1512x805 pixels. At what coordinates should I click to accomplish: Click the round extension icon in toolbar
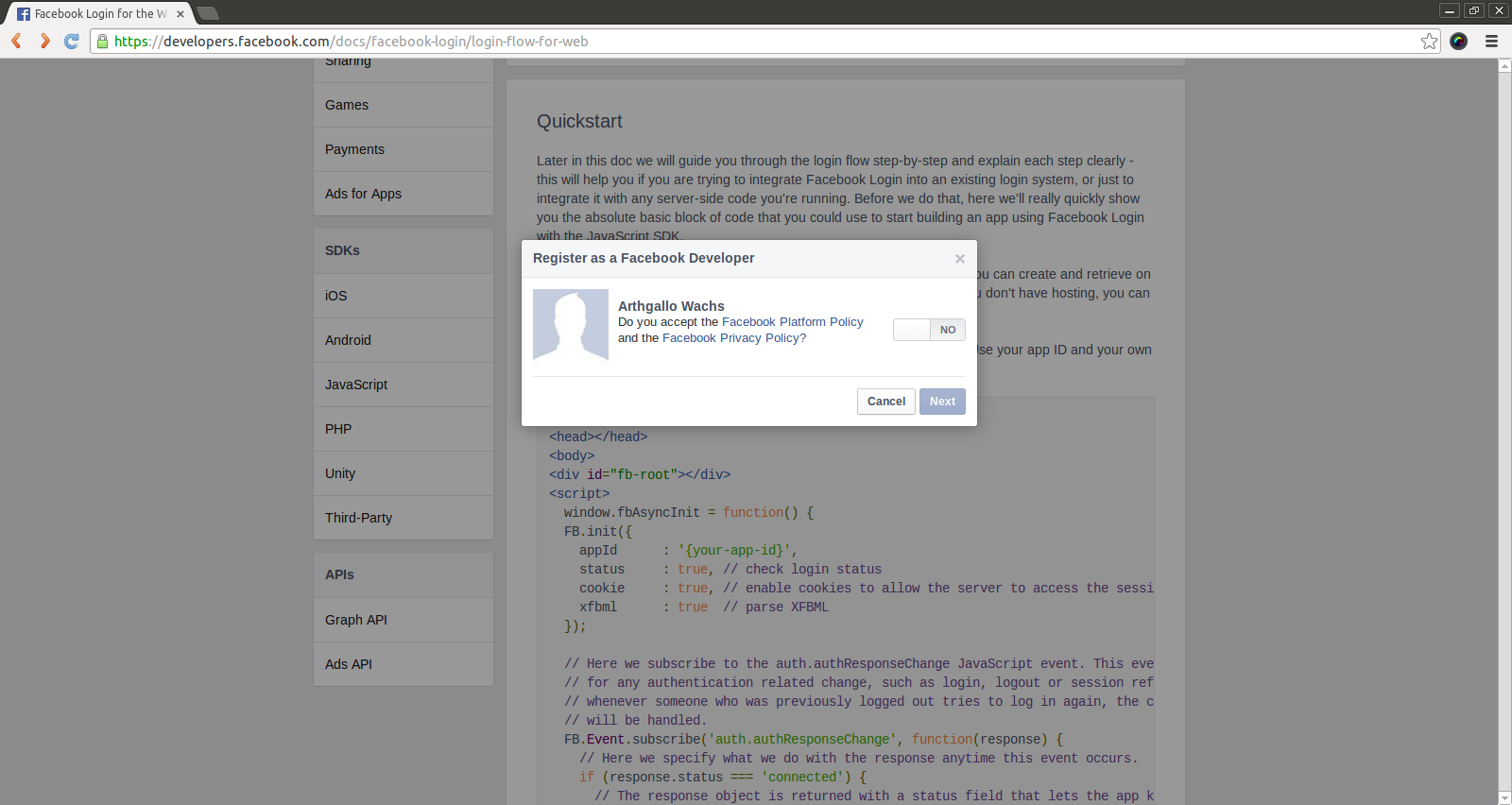(x=1459, y=41)
